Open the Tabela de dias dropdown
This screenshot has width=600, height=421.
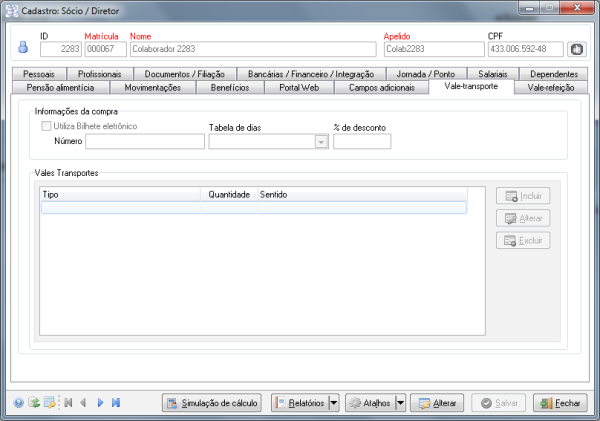tap(320, 142)
